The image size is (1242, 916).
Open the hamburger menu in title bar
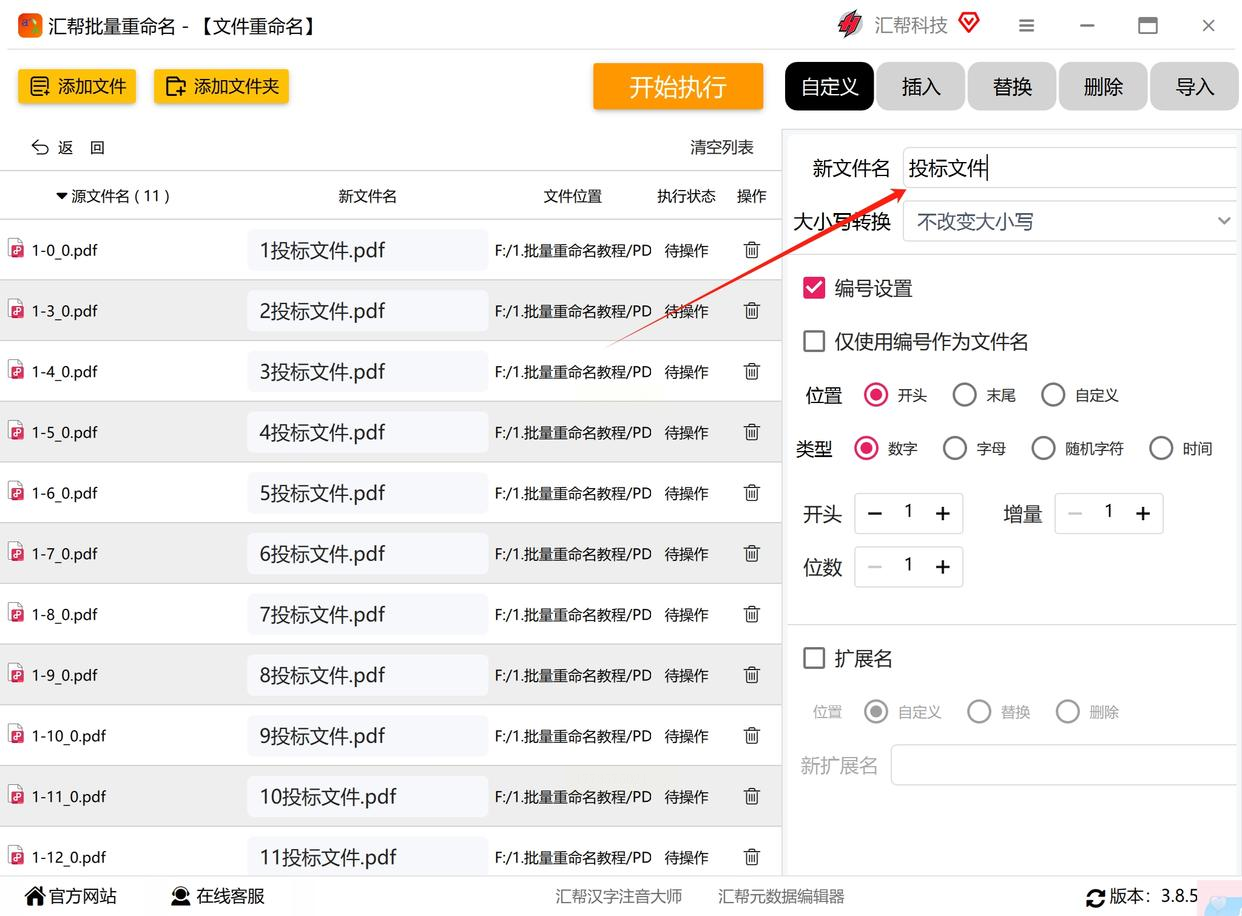point(1026,26)
